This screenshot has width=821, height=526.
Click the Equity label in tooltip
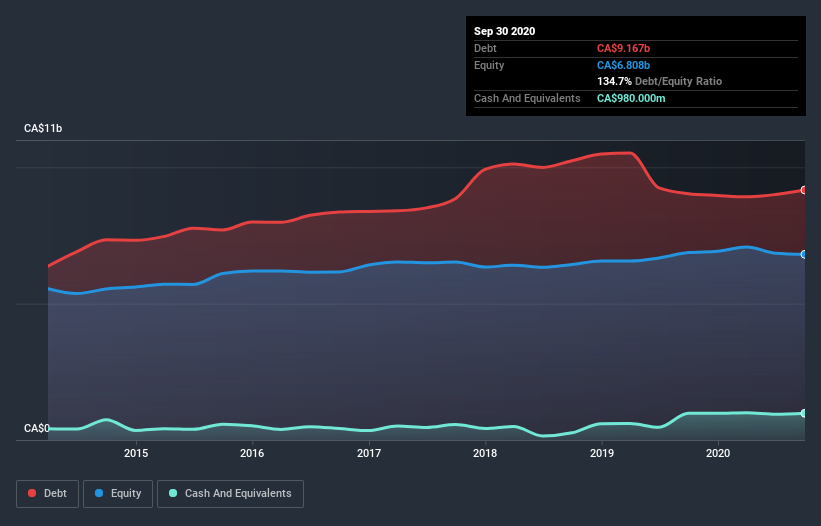point(489,65)
